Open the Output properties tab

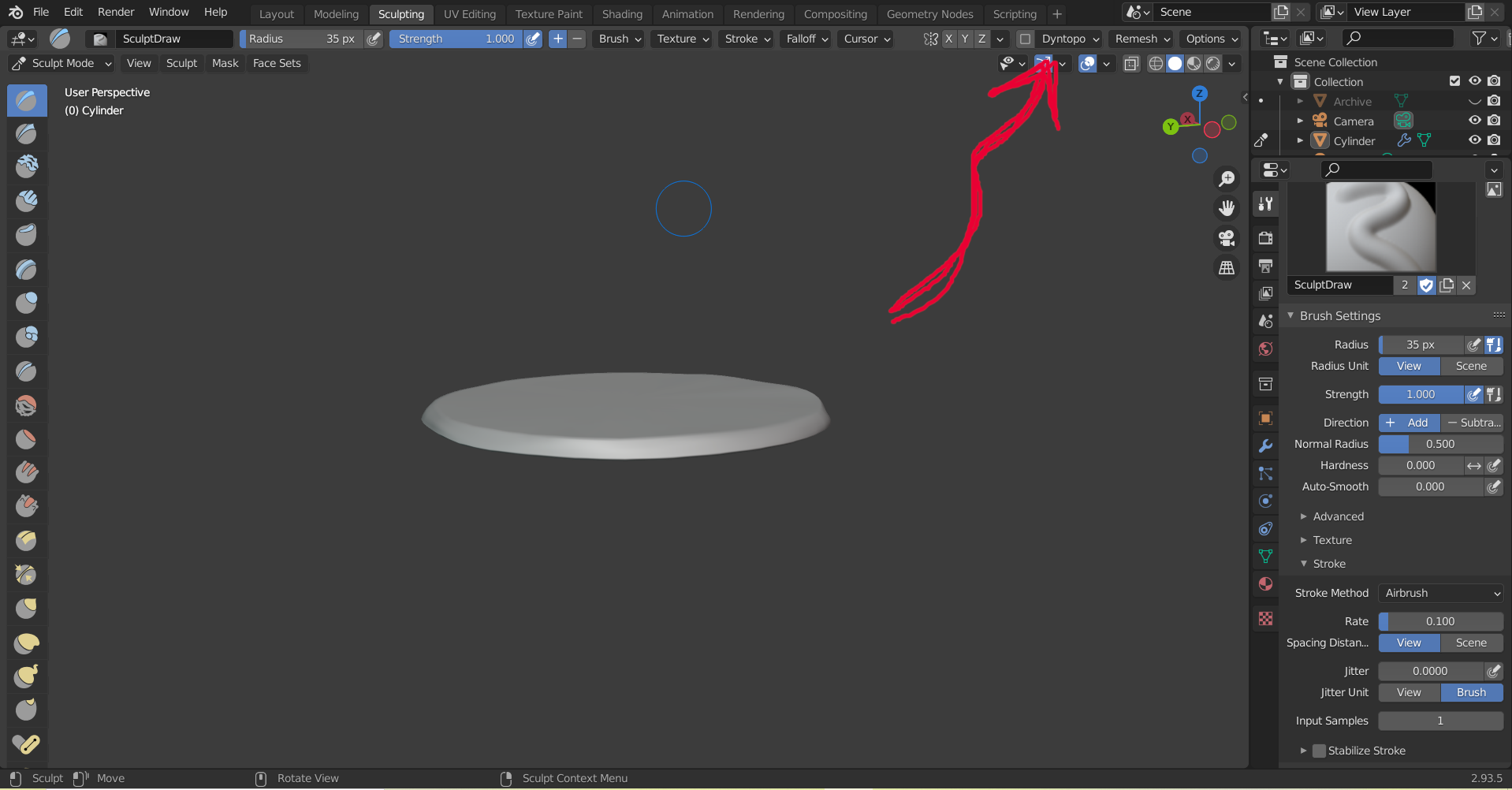click(x=1265, y=266)
